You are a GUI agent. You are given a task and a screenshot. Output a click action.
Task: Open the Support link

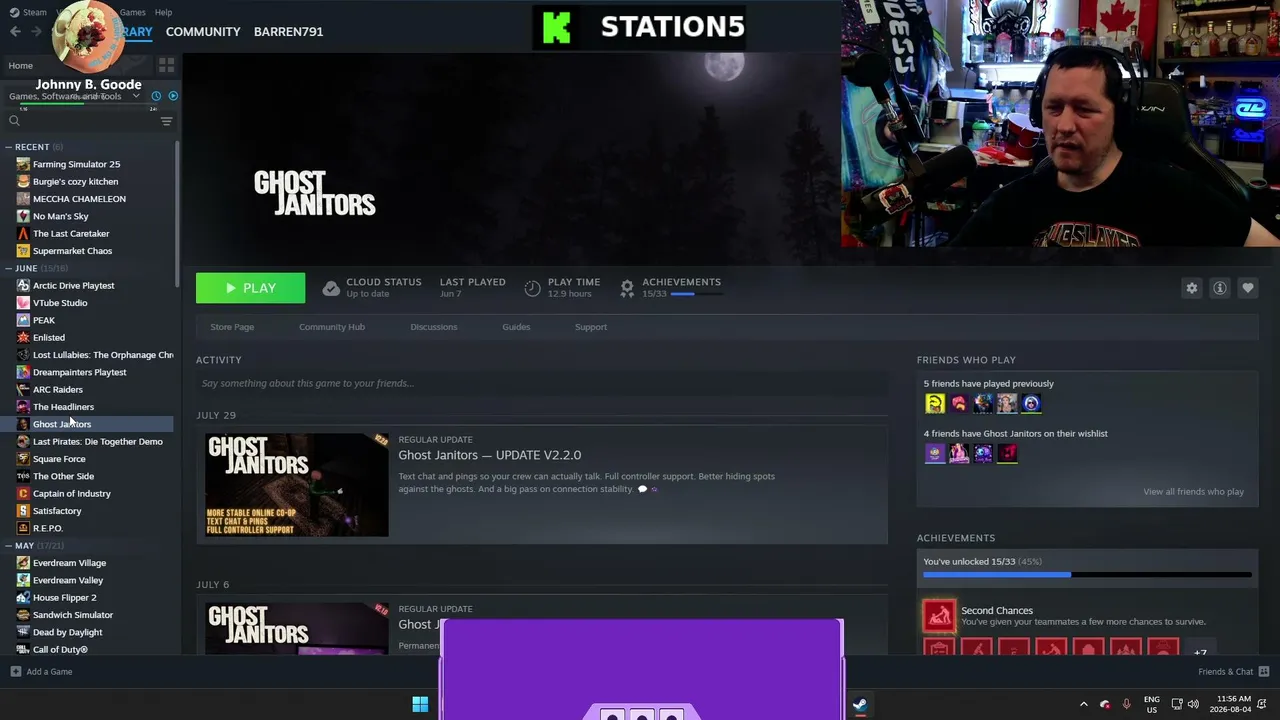(591, 327)
